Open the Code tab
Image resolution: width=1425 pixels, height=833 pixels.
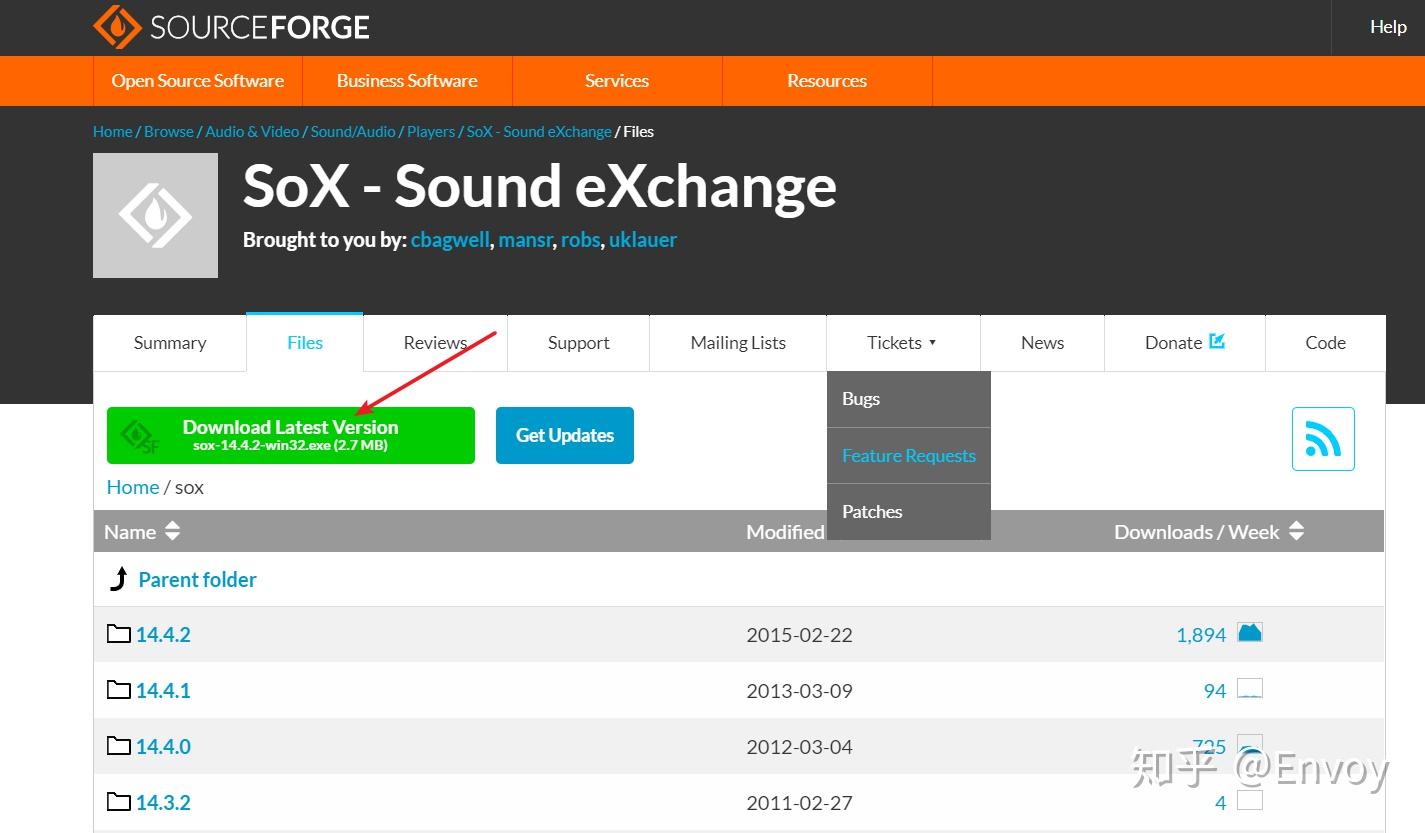[1326, 343]
